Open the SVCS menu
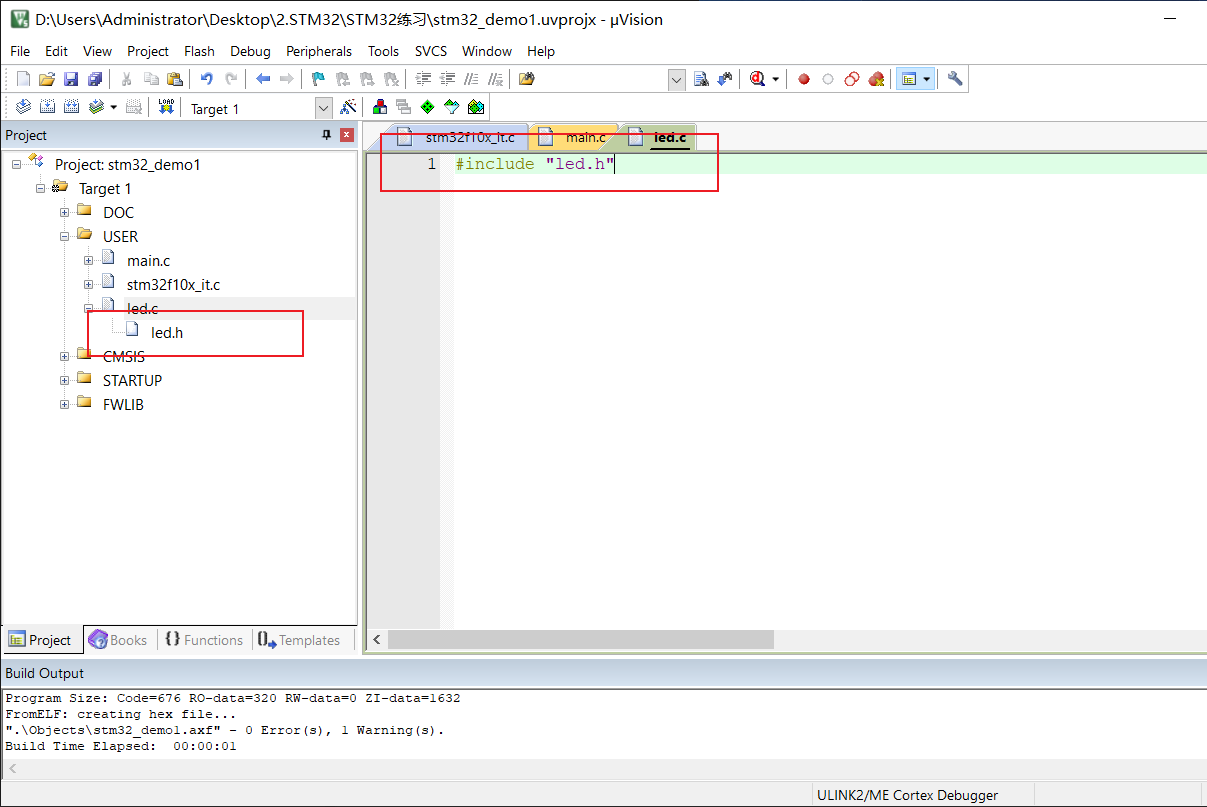The width and height of the screenshot is (1207, 807). [431, 51]
